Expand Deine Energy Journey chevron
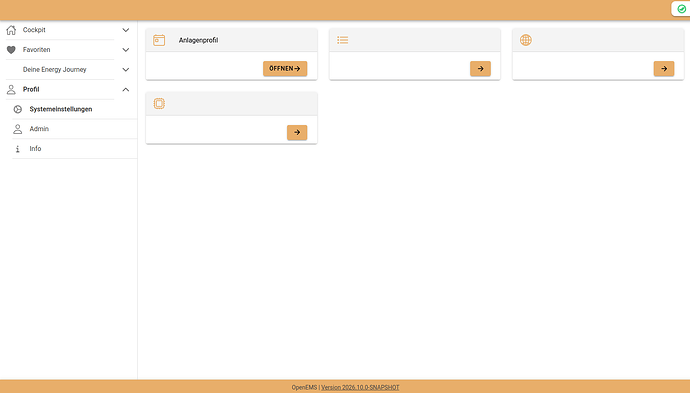Viewport: 690px width, 393px height. pos(126,70)
